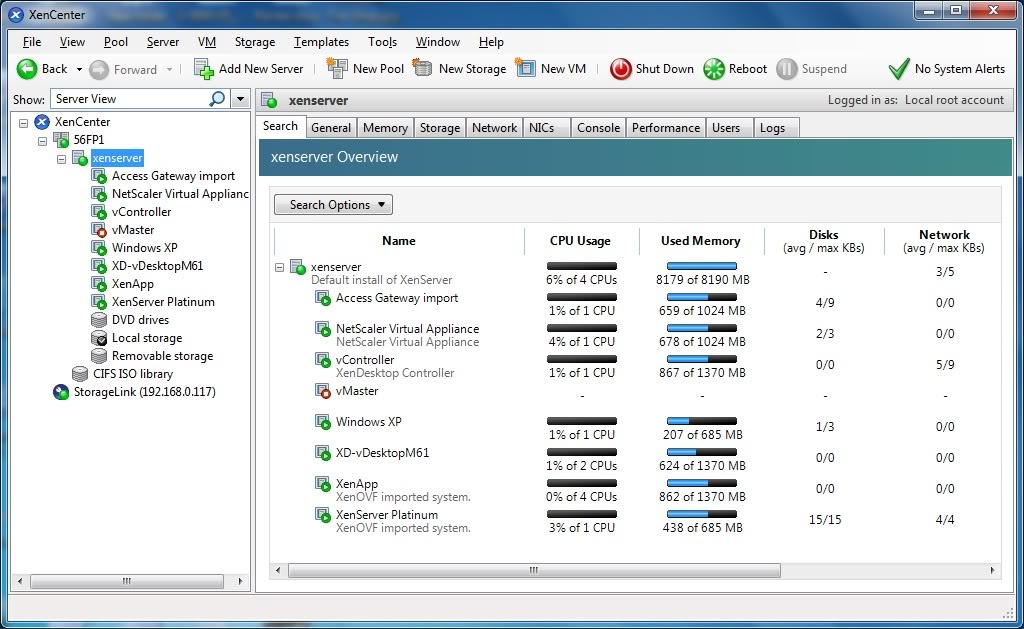This screenshot has width=1024, height=629.
Task: Click the DVD drives icon in the sidebar
Action: pyautogui.click(x=97, y=319)
